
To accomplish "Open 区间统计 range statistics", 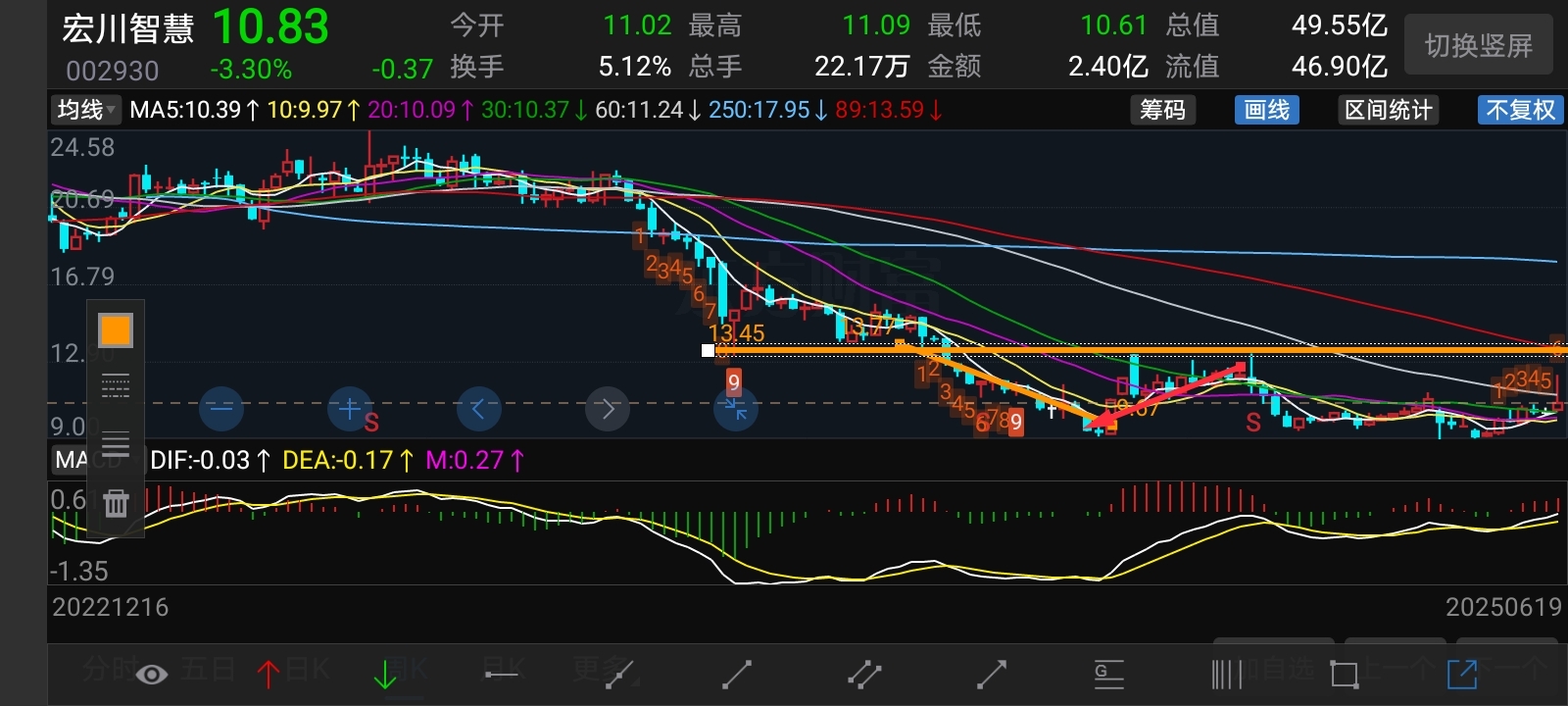I will pyautogui.click(x=1388, y=110).
